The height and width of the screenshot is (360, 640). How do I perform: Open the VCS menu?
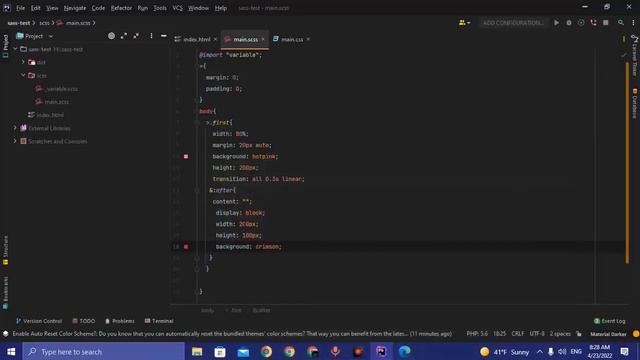[177, 8]
